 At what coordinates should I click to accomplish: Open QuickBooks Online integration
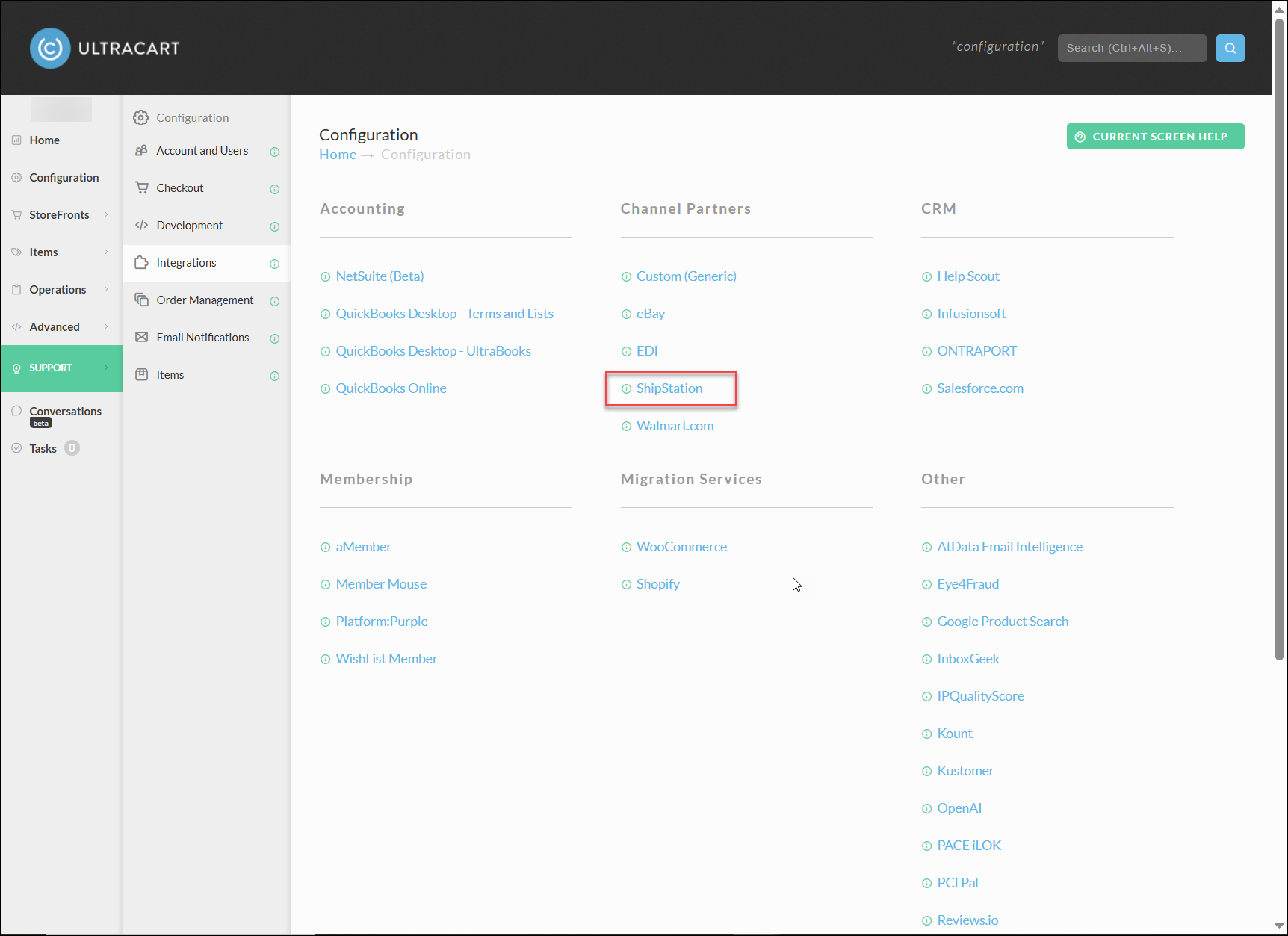point(391,388)
